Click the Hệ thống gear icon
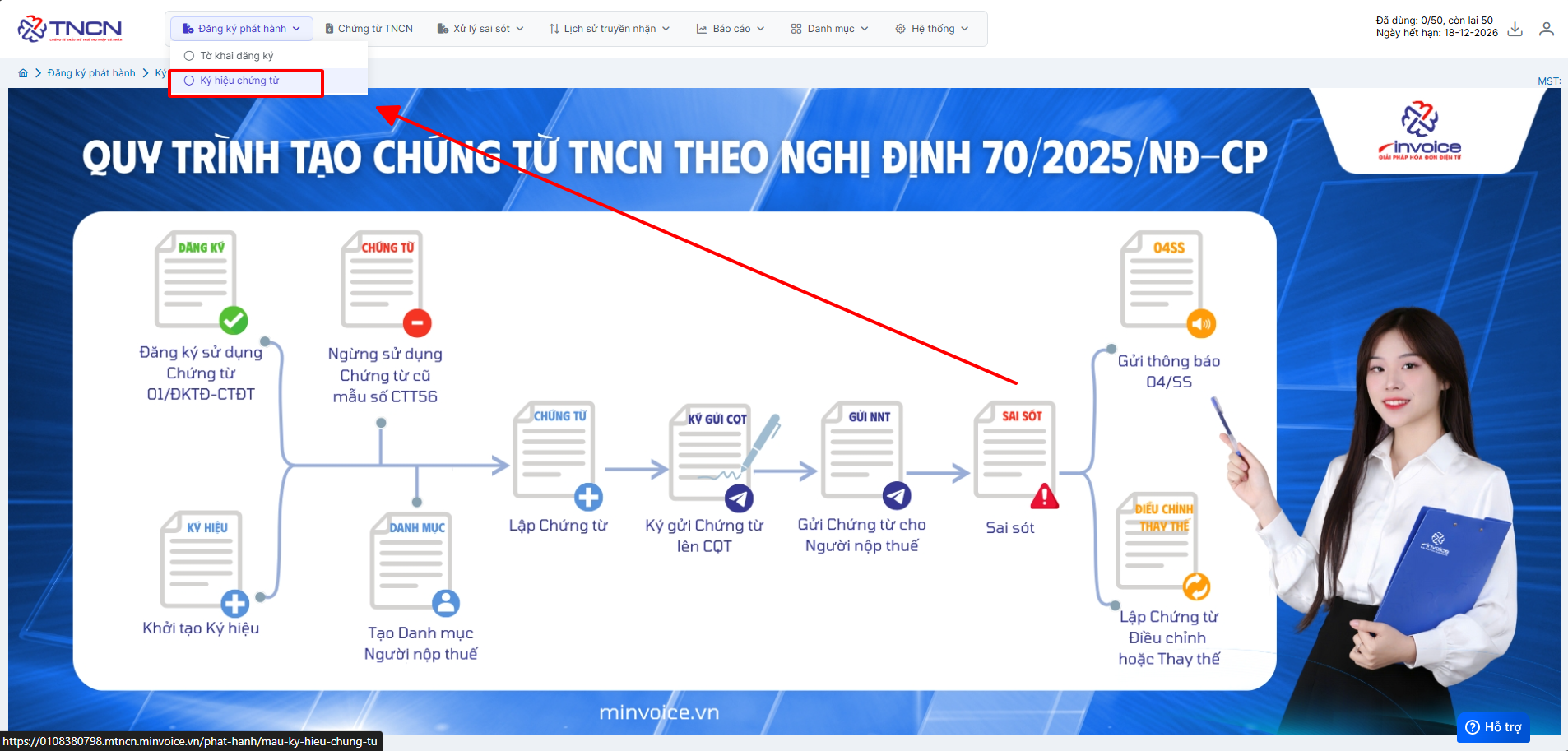1568x751 pixels. pos(900,29)
